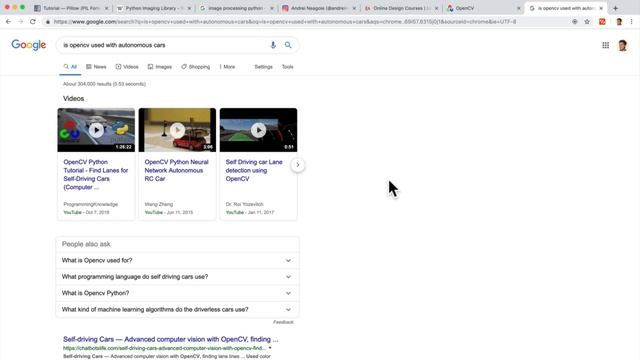
Task: Open 'Self-driving Cars — Advanced computer vision' result
Action: pos(171,339)
